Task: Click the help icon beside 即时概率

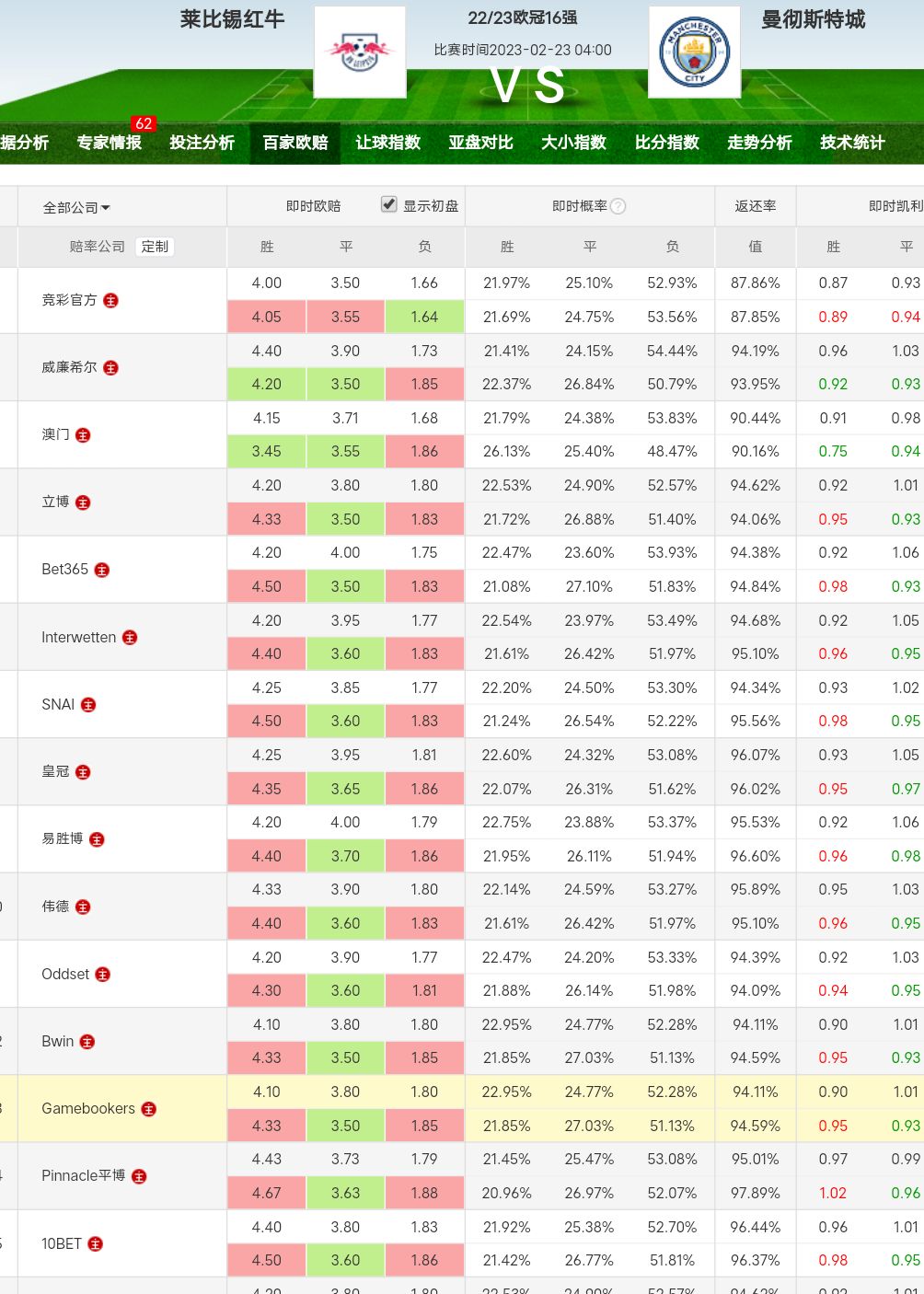Action: point(618,207)
